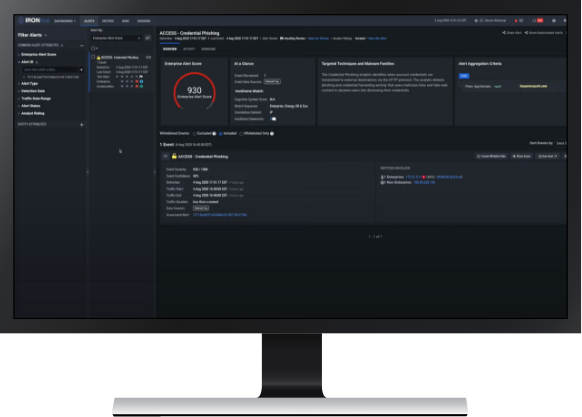This screenshot has height=417, width=582.
Task: Open the alert status review link
Action: pyautogui.click(x=318, y=38)
